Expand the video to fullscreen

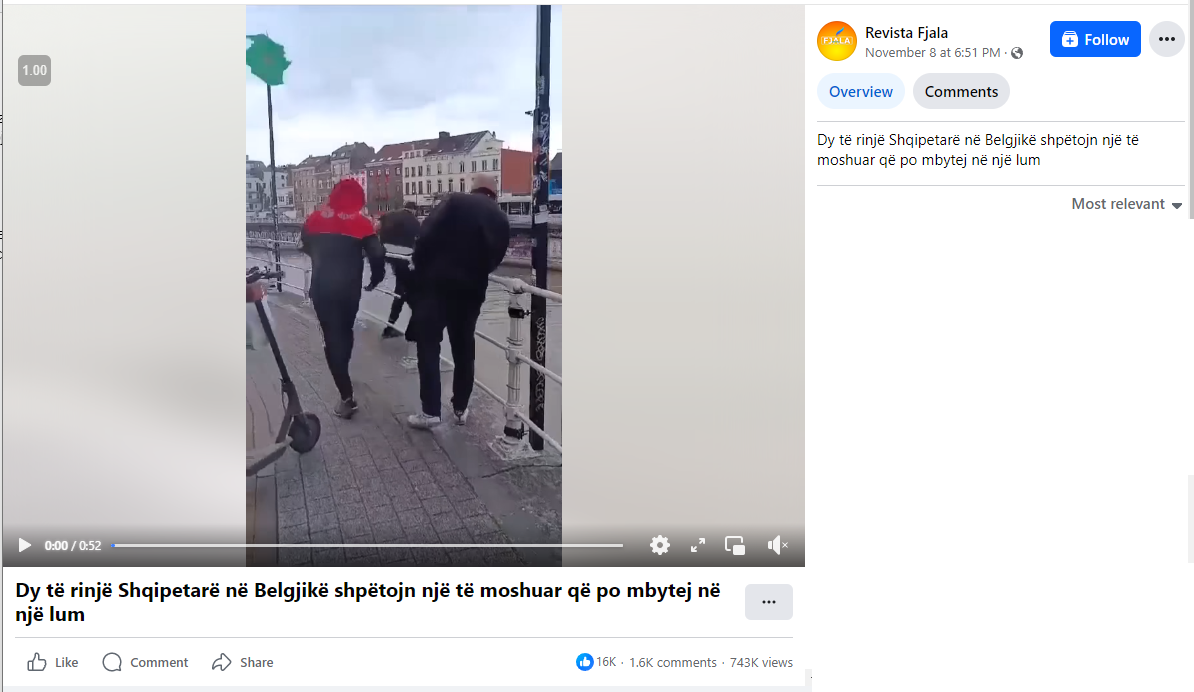[x=698, y=545]
